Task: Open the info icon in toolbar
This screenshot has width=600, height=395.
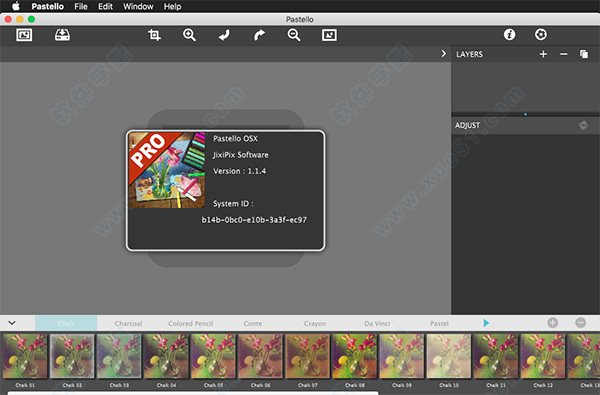Action: 509,34
